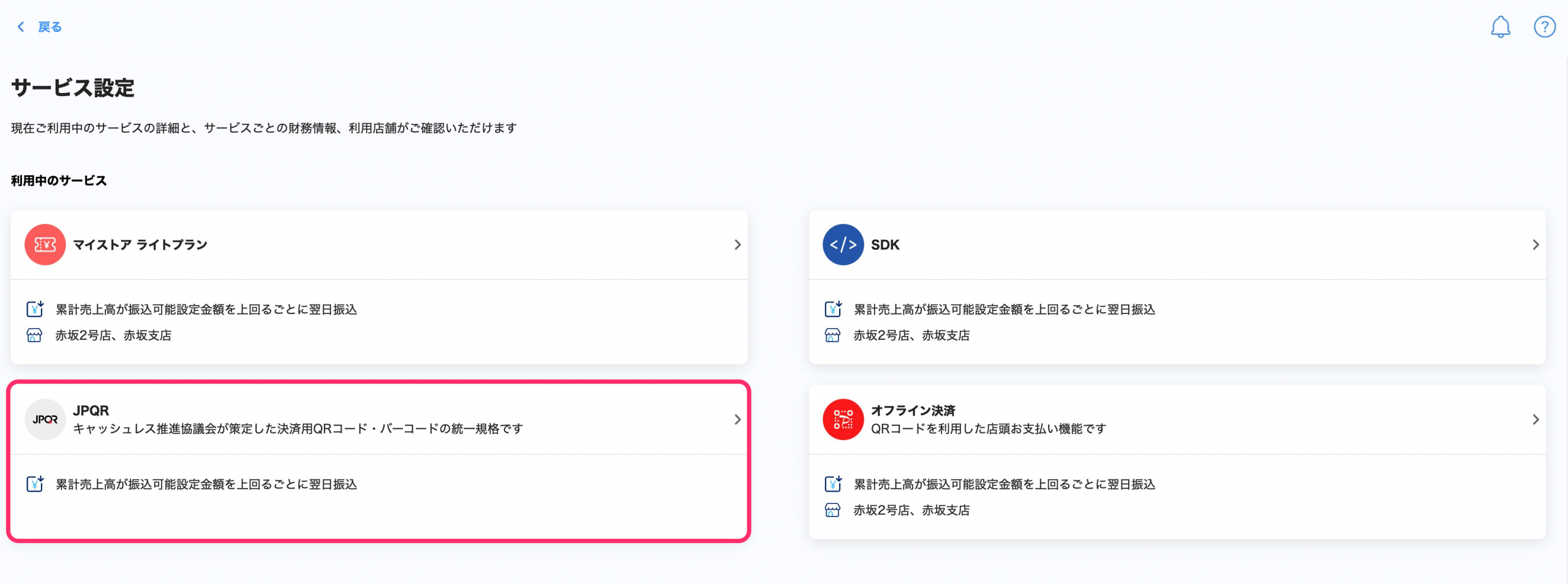Screen dimensions: 1568x584
Task: Click the JPQR card's transfer schedule text
Action: pos(206,484)
